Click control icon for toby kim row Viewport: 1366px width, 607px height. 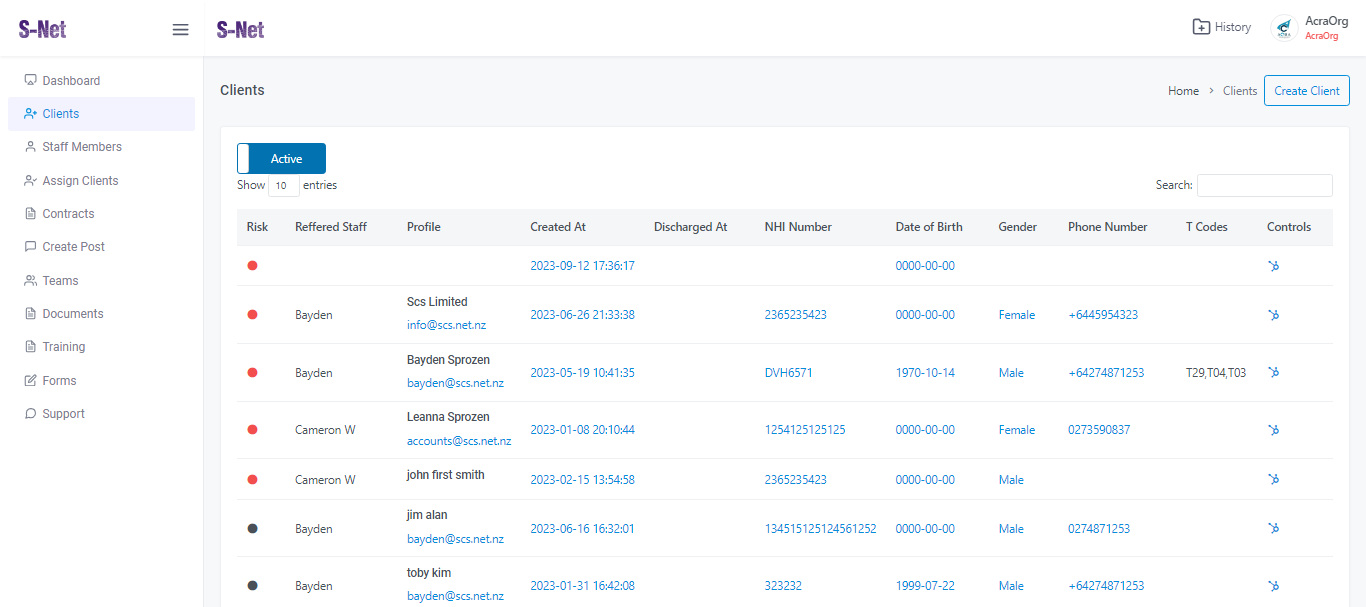[1274, 586]
